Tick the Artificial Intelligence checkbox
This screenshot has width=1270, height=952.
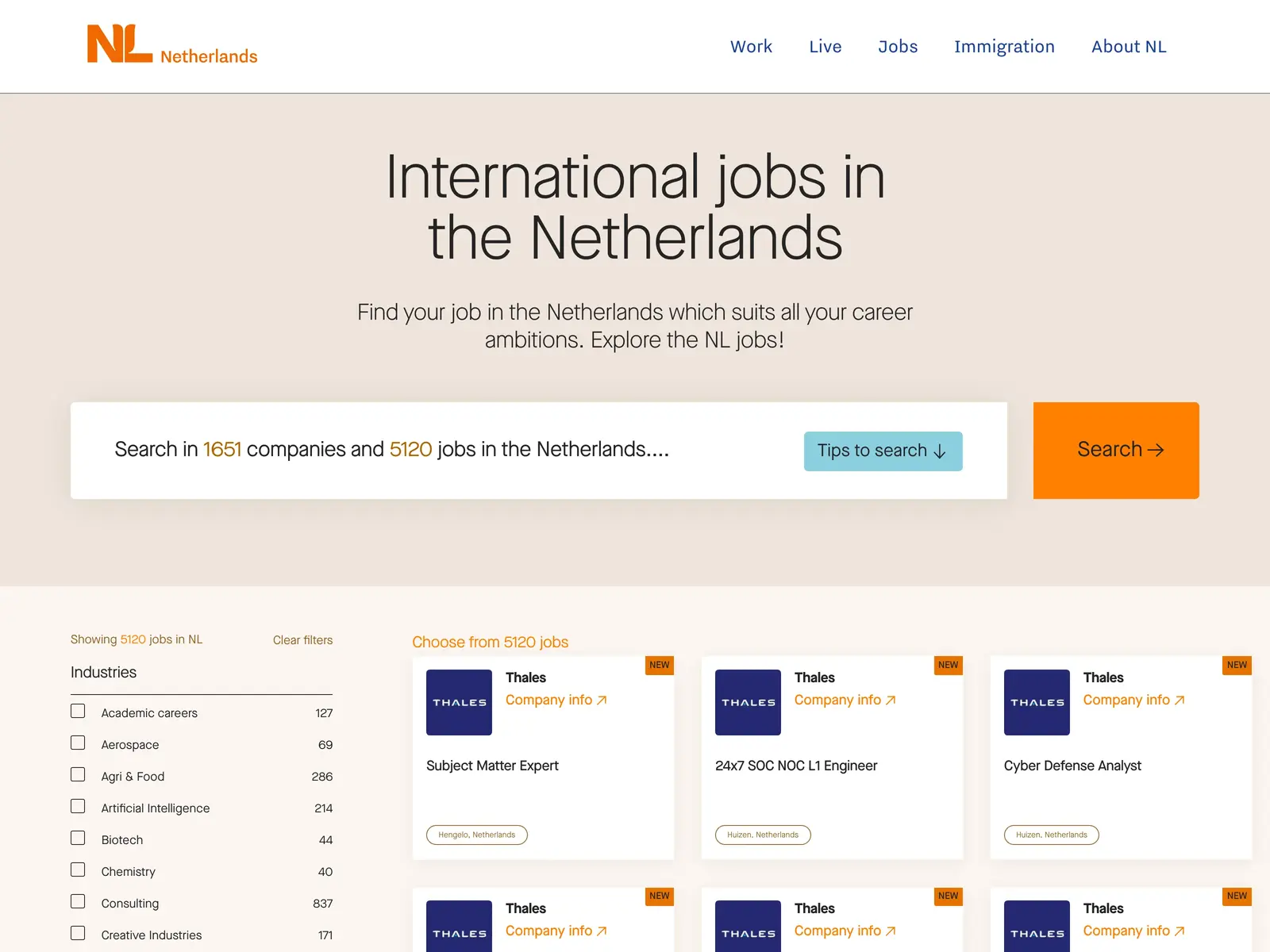point(78,806)
